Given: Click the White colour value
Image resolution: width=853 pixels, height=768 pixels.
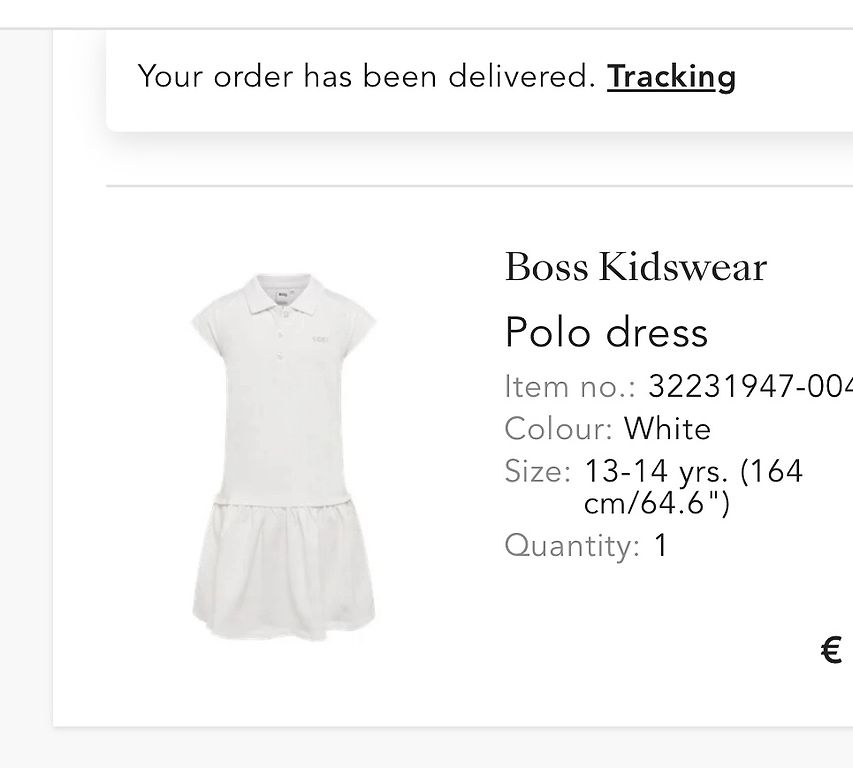Looking at the screenshot, I should pyautogui.click(x=667, y=429).
